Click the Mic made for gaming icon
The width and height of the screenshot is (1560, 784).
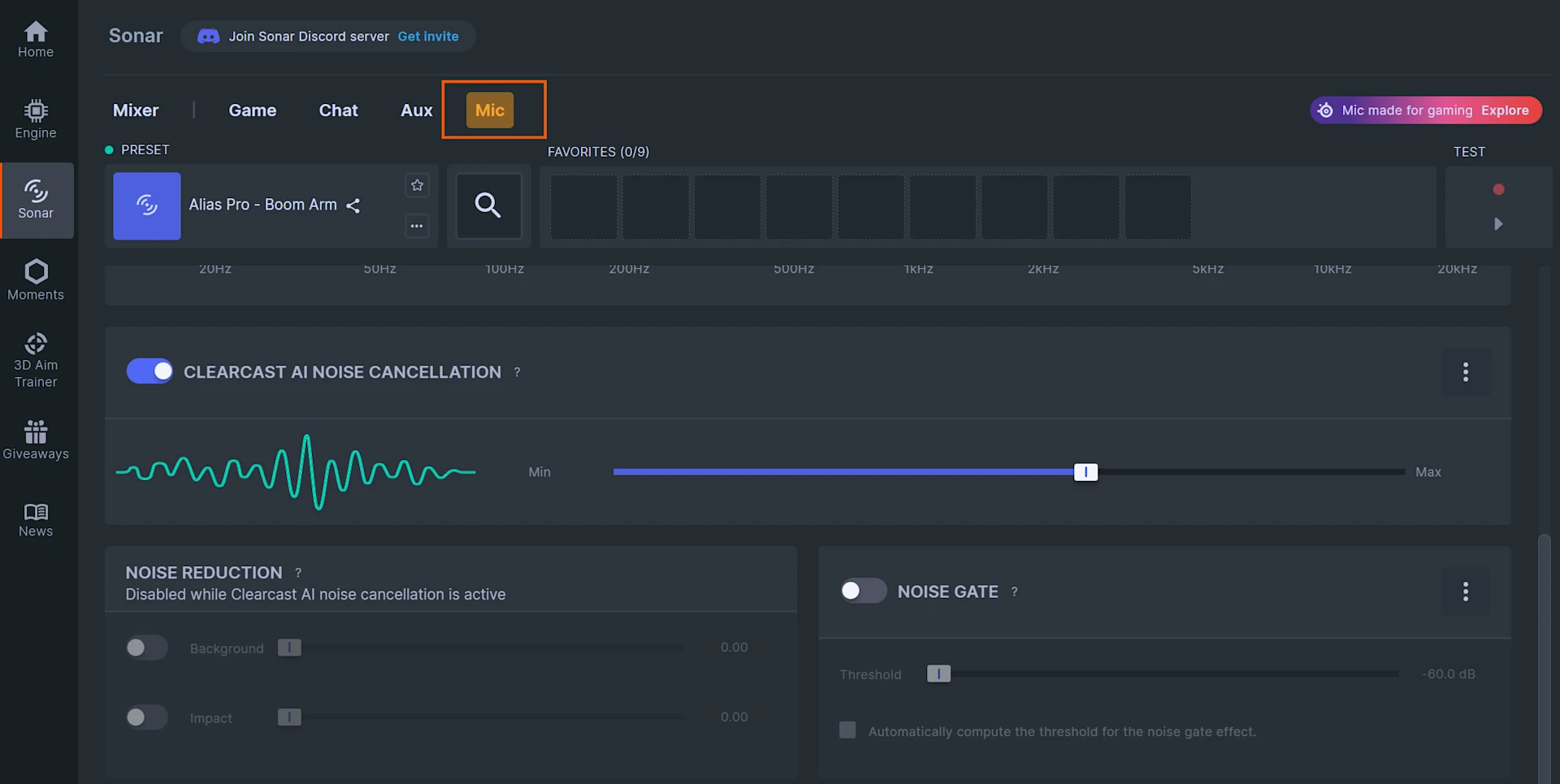pyautogui.click(x=1325, y=110)
